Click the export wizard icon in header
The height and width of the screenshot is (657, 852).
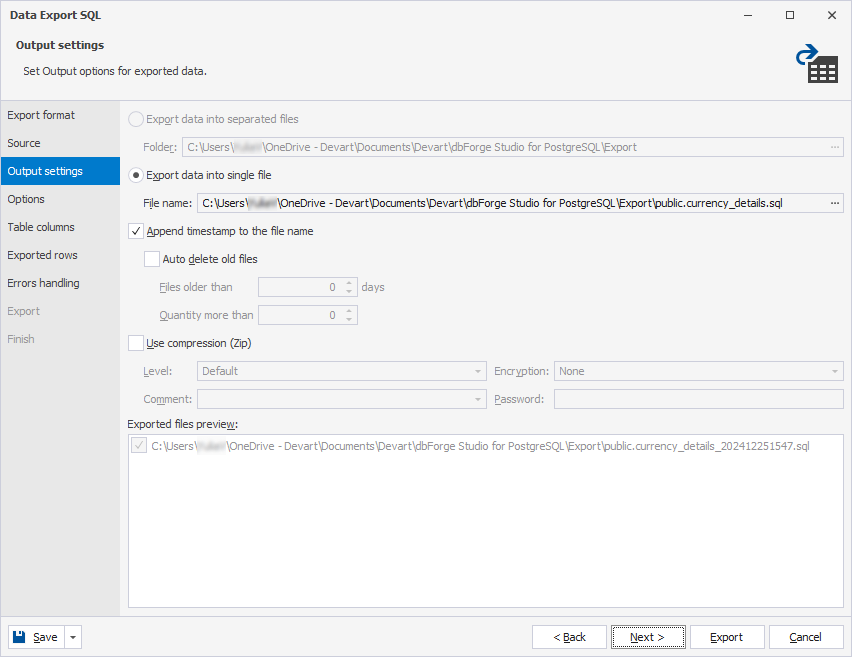coord(817,64)
